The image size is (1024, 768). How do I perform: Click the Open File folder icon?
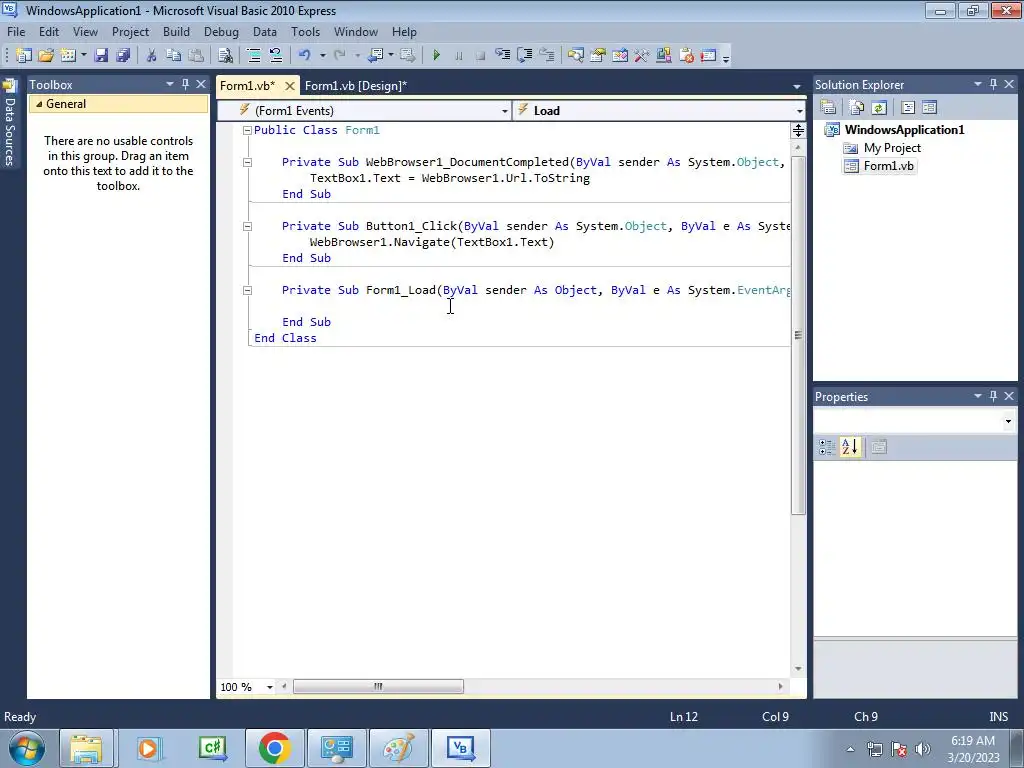coord(46,56)
